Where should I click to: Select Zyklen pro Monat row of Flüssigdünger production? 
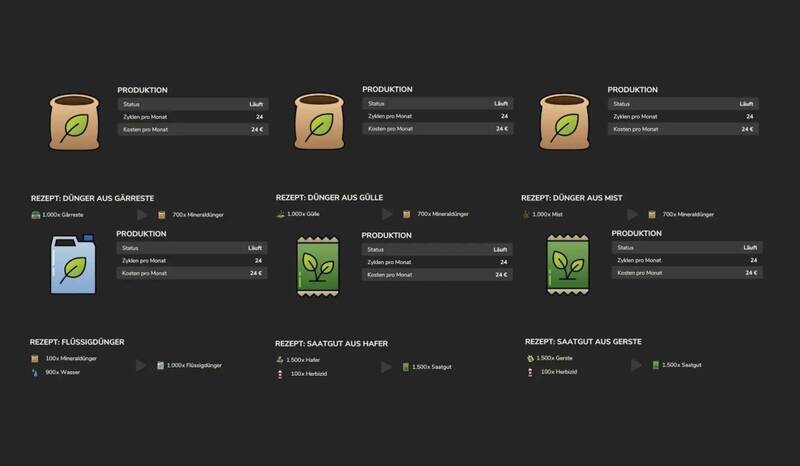click(x=192, y=261)
